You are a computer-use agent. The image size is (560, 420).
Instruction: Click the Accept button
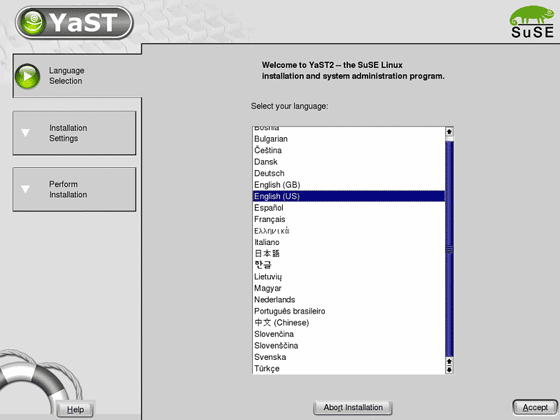[535, 408]
